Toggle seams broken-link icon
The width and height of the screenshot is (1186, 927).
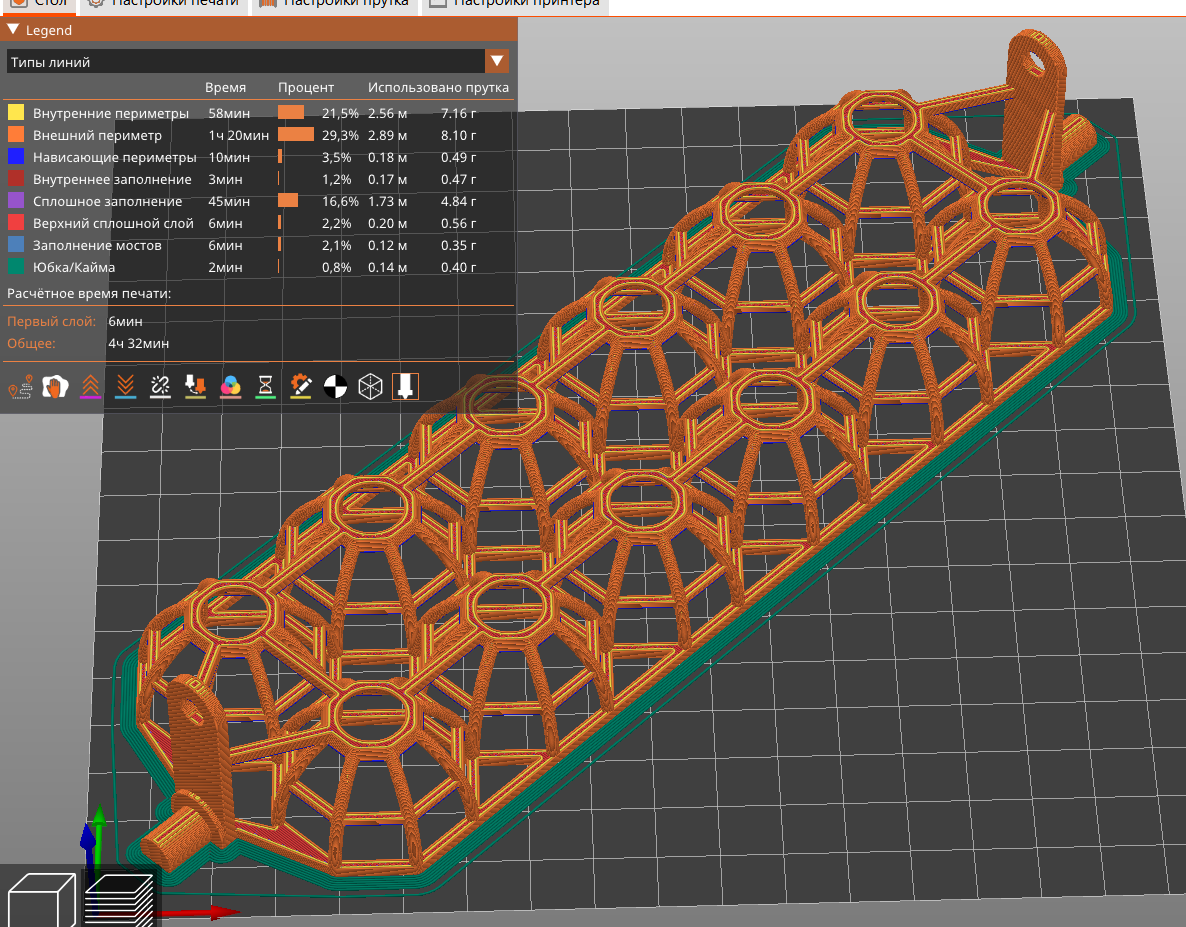pyautogui.click(x=160, y=385)
